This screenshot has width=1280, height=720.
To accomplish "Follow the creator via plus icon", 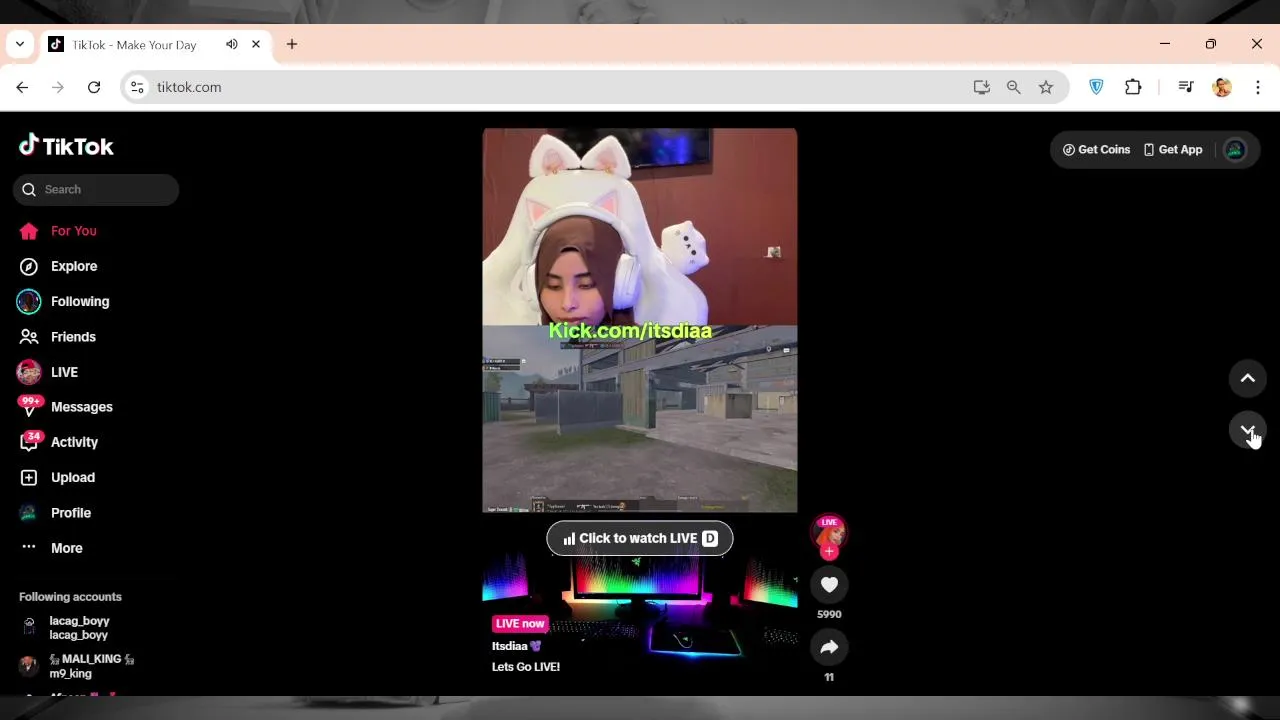I will tap(829, 552).
